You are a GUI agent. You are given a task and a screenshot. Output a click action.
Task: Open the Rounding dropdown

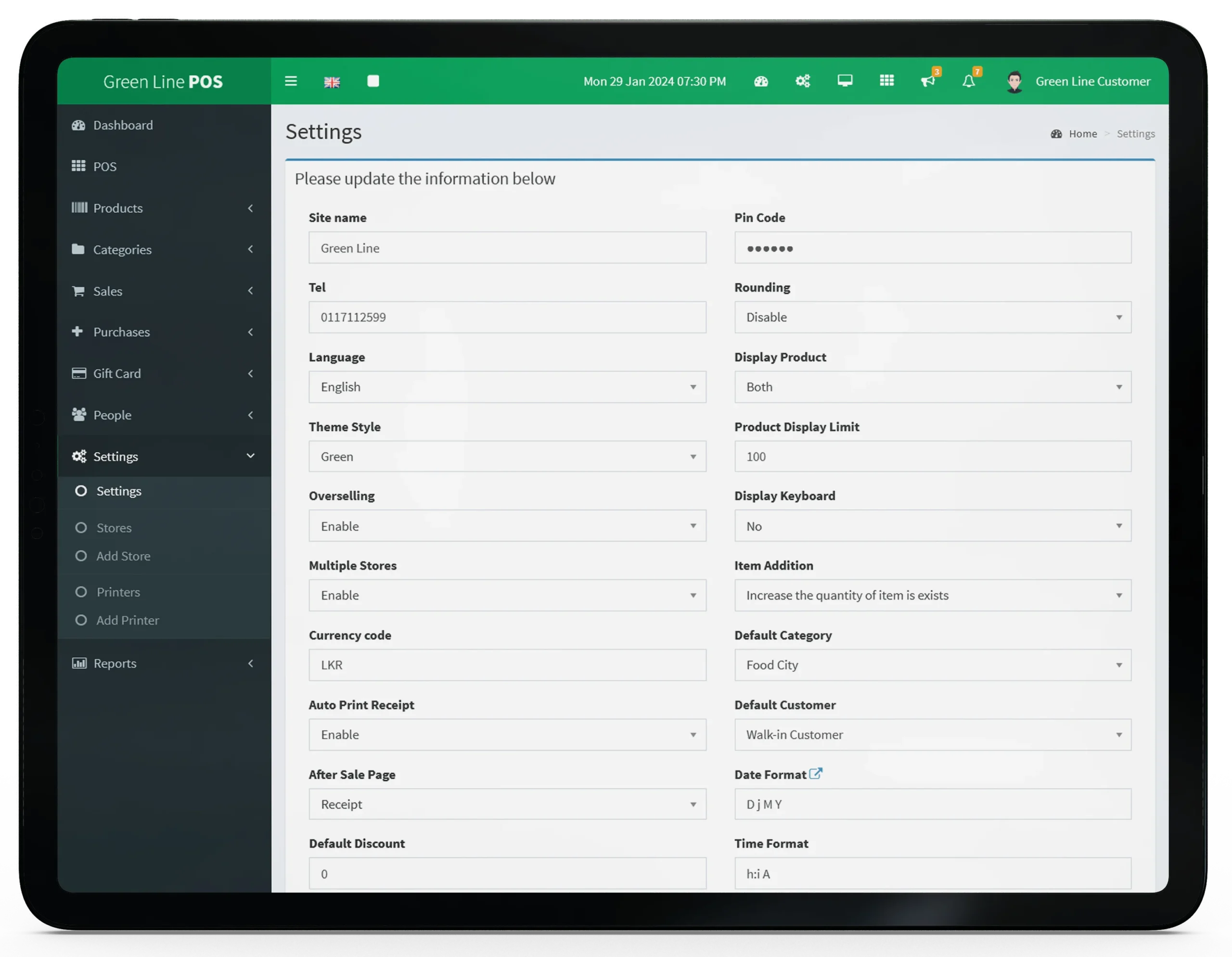pos(932,318)
